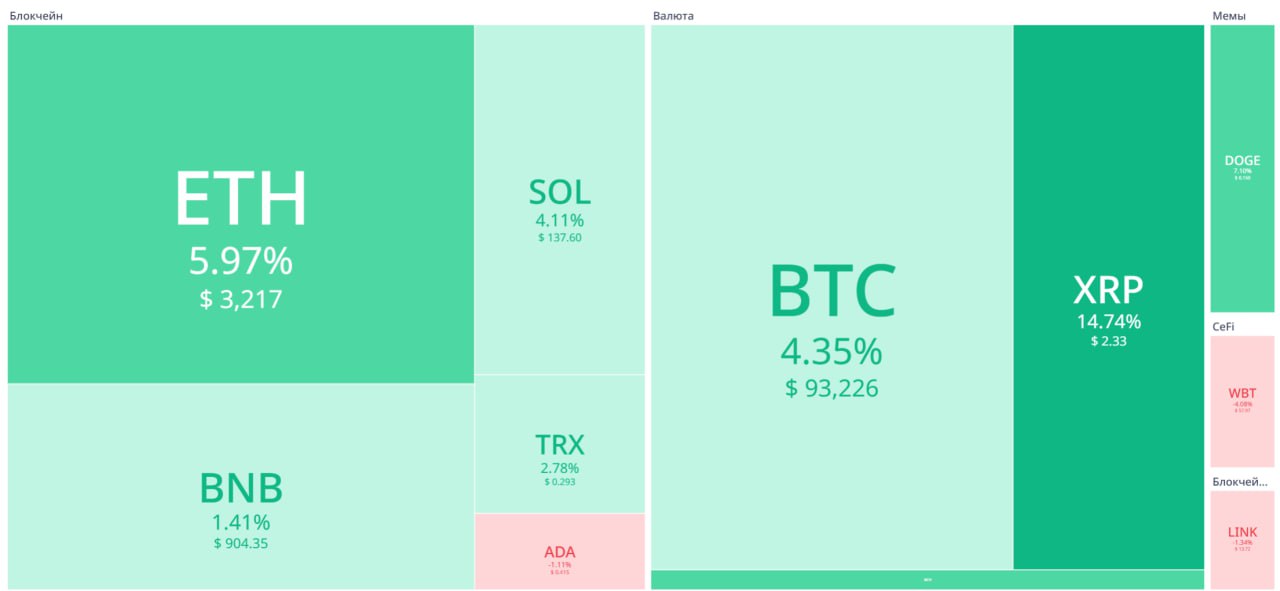Click the DOGE tile under Мемы
This screenshot has height=591, width=1280.
tap(1242, 168)
